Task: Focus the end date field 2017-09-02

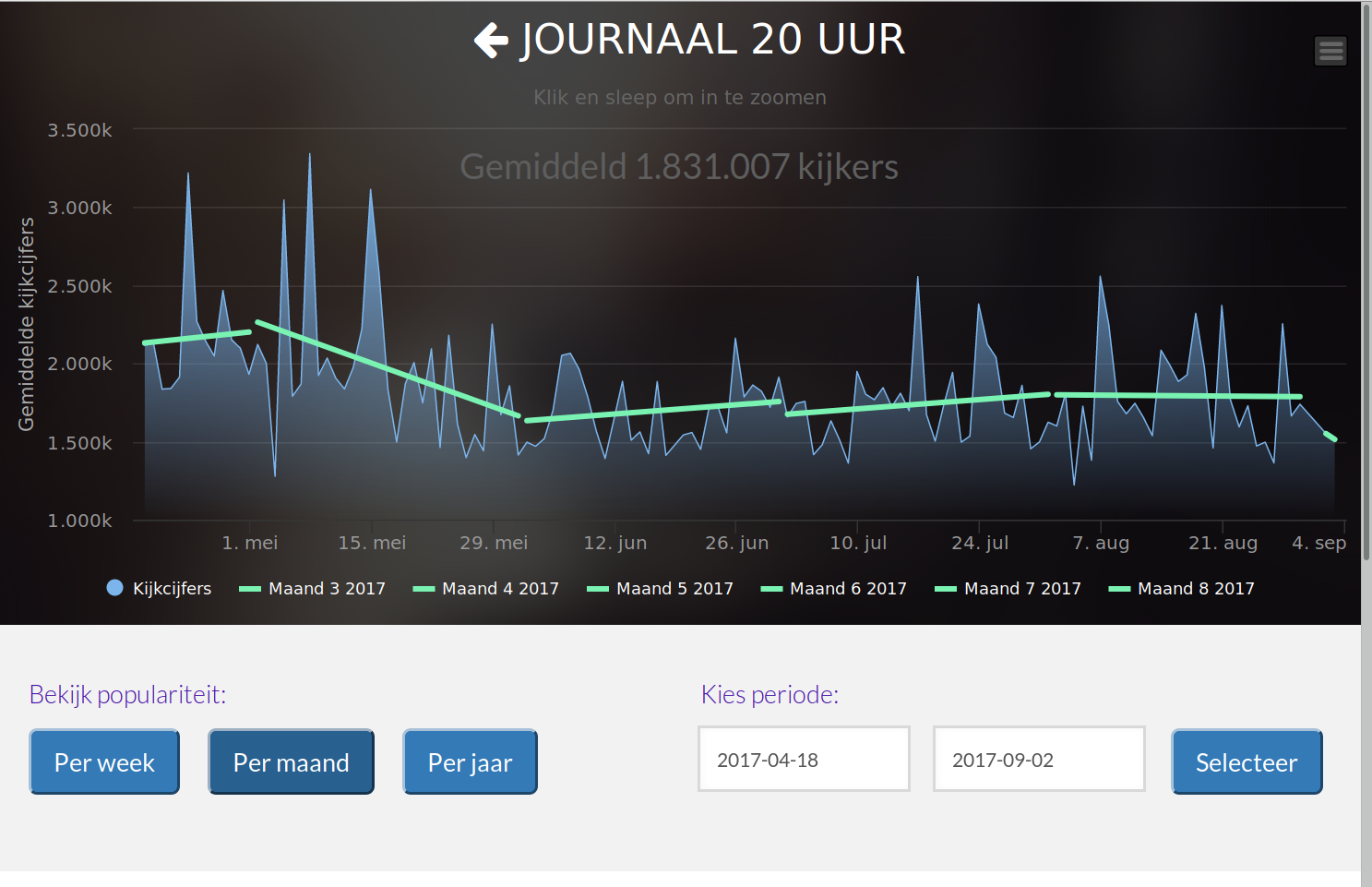Action: tap(1038, 760)
